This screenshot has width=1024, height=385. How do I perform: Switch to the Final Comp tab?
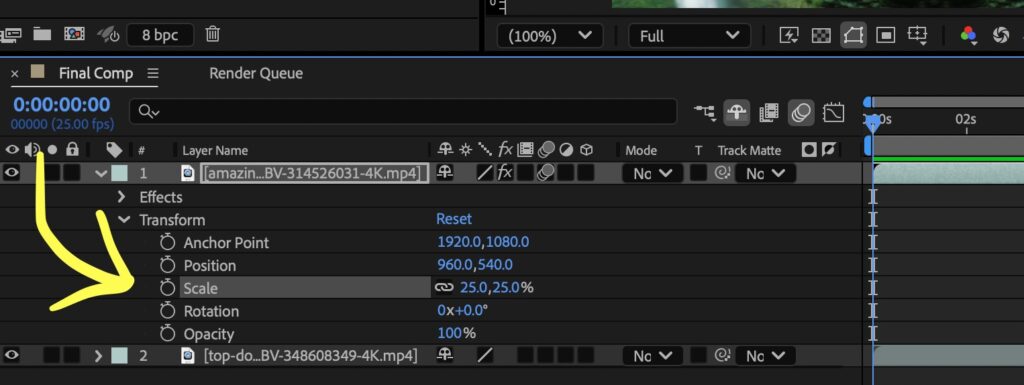95,73
